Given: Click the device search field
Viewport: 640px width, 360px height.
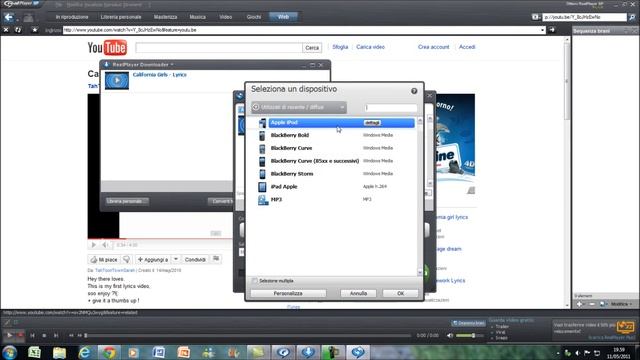Looking at the screenshot, I should 391,107.
